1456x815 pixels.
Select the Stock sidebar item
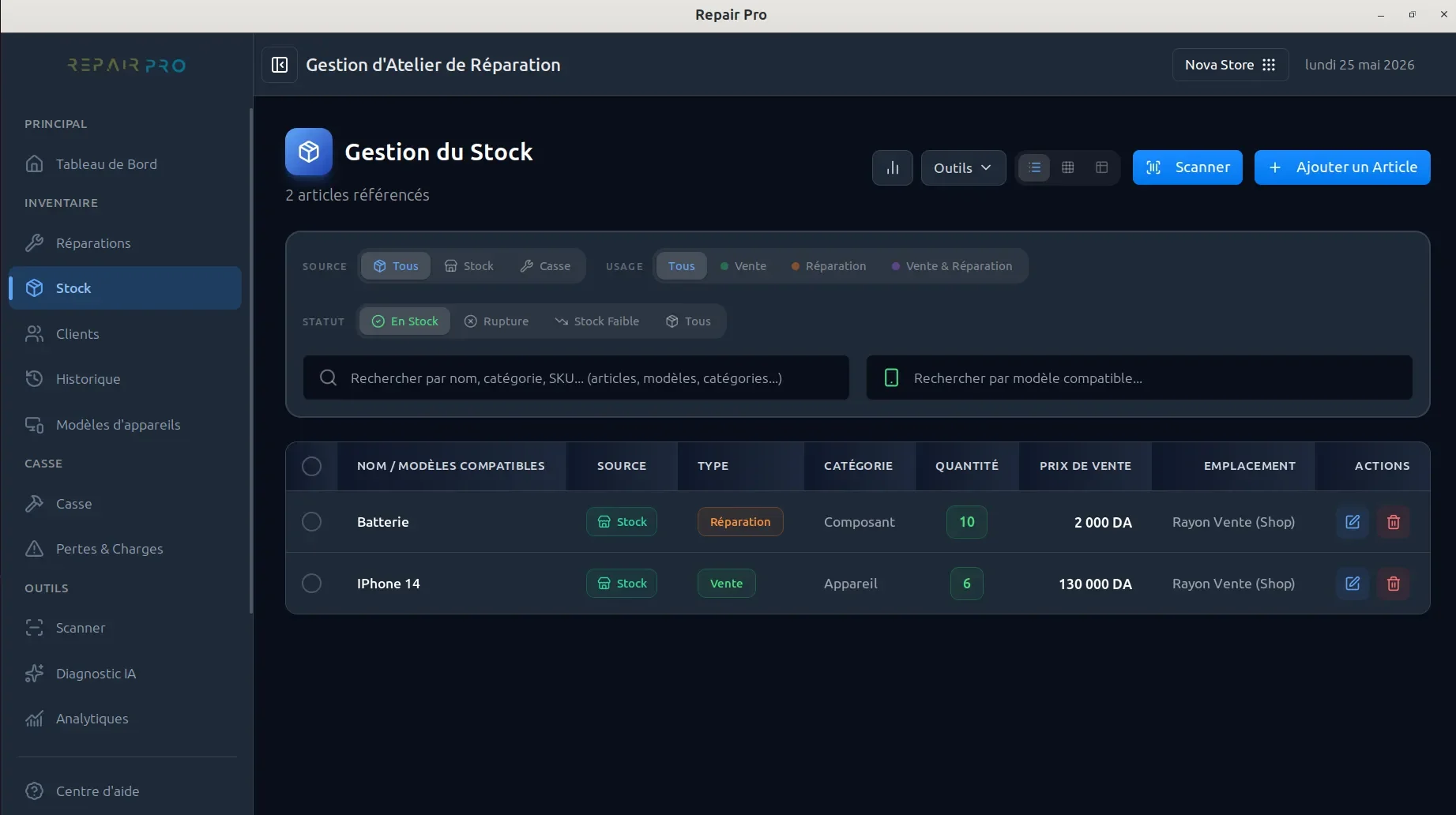125,288
